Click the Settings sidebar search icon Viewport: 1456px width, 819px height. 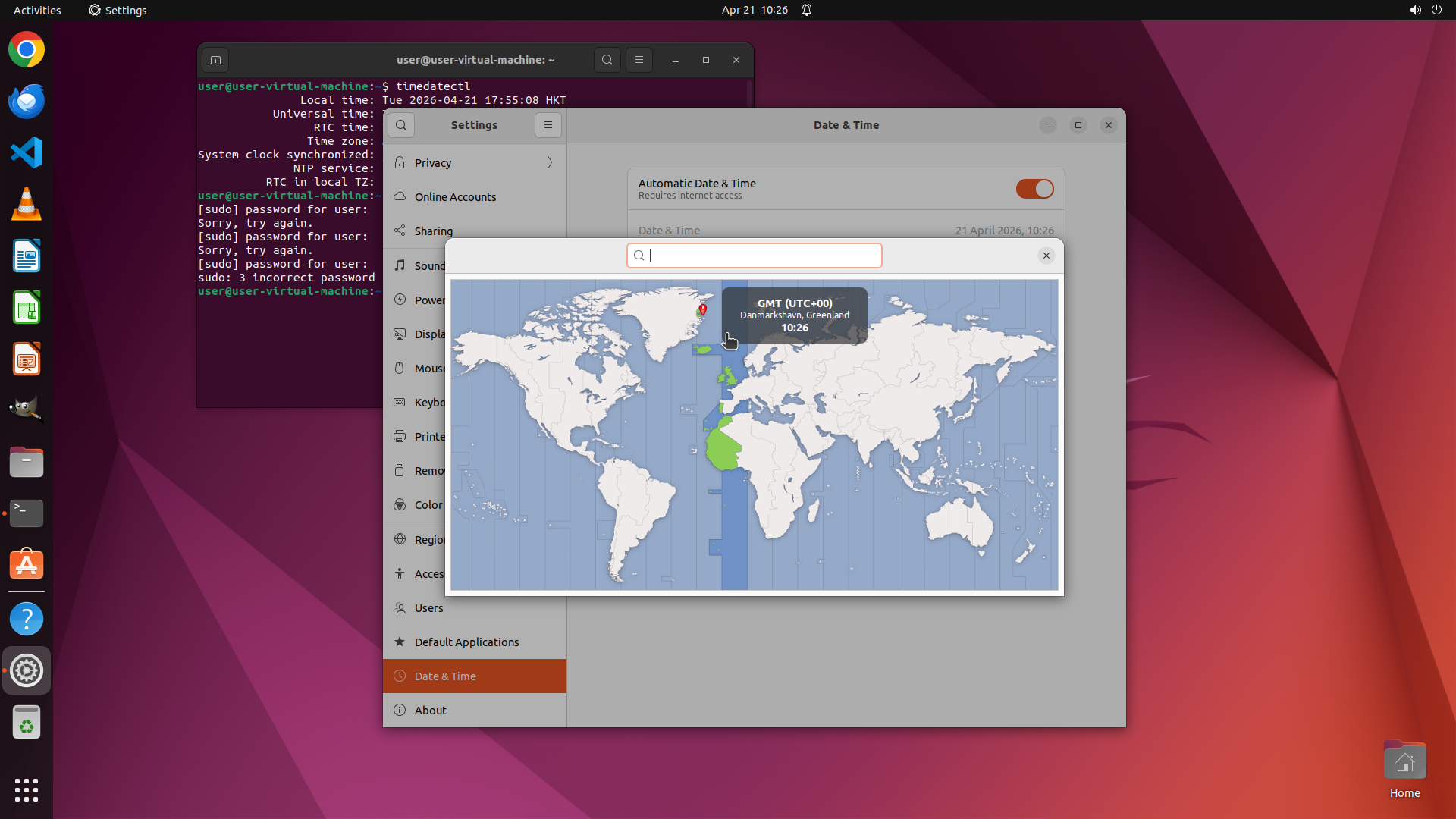pyautogui.click(x=401, y=125)
